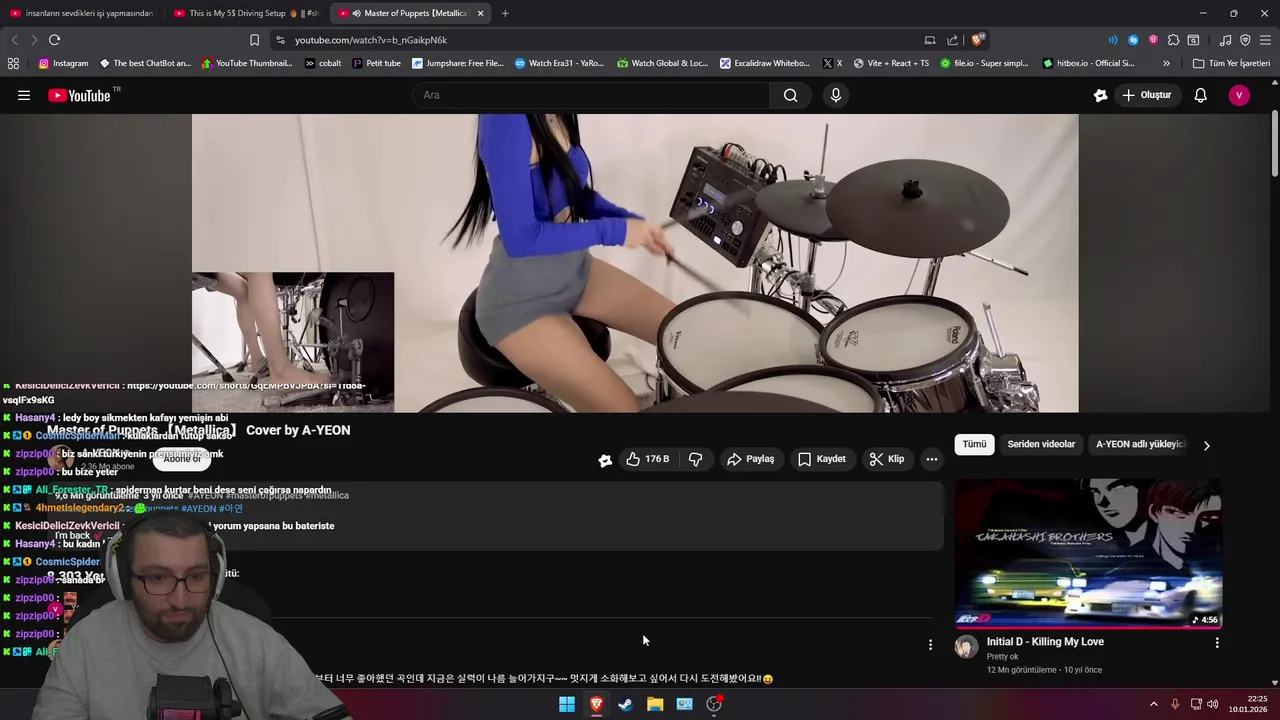Switch to the insanların sevdikleri tab
Viewport: 1280px width, 720px height.
coord(82,13)
